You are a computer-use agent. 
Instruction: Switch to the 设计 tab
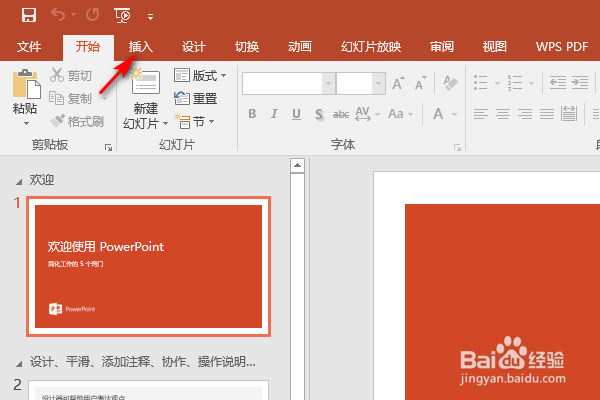pyautogui.click(x=194, y=47)
